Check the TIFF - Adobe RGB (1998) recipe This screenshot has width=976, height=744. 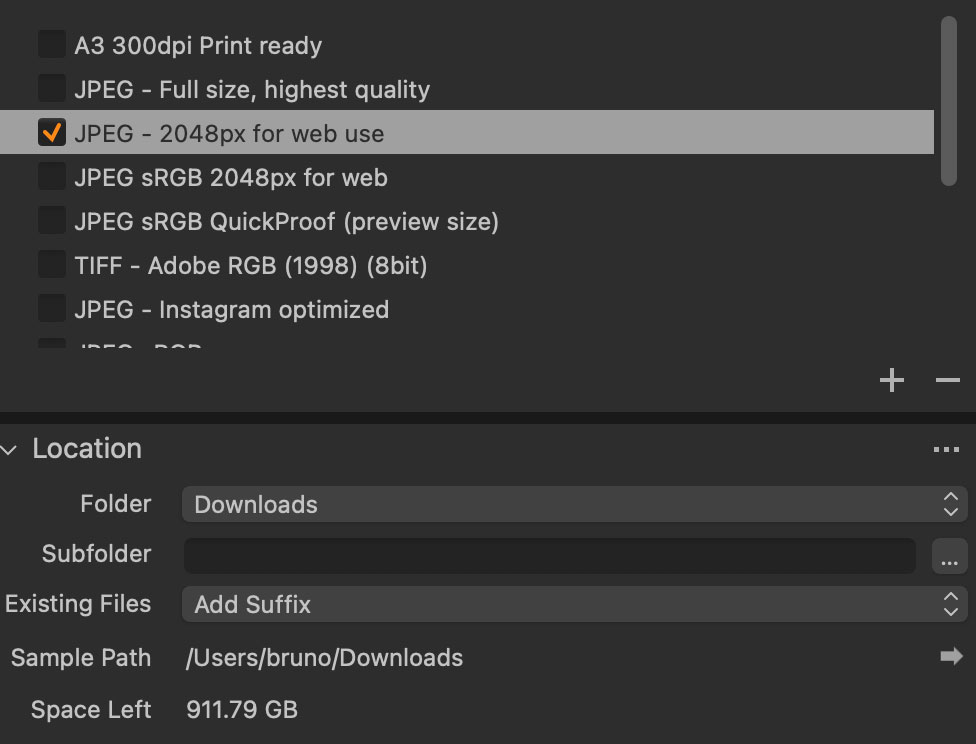point(52,265)
